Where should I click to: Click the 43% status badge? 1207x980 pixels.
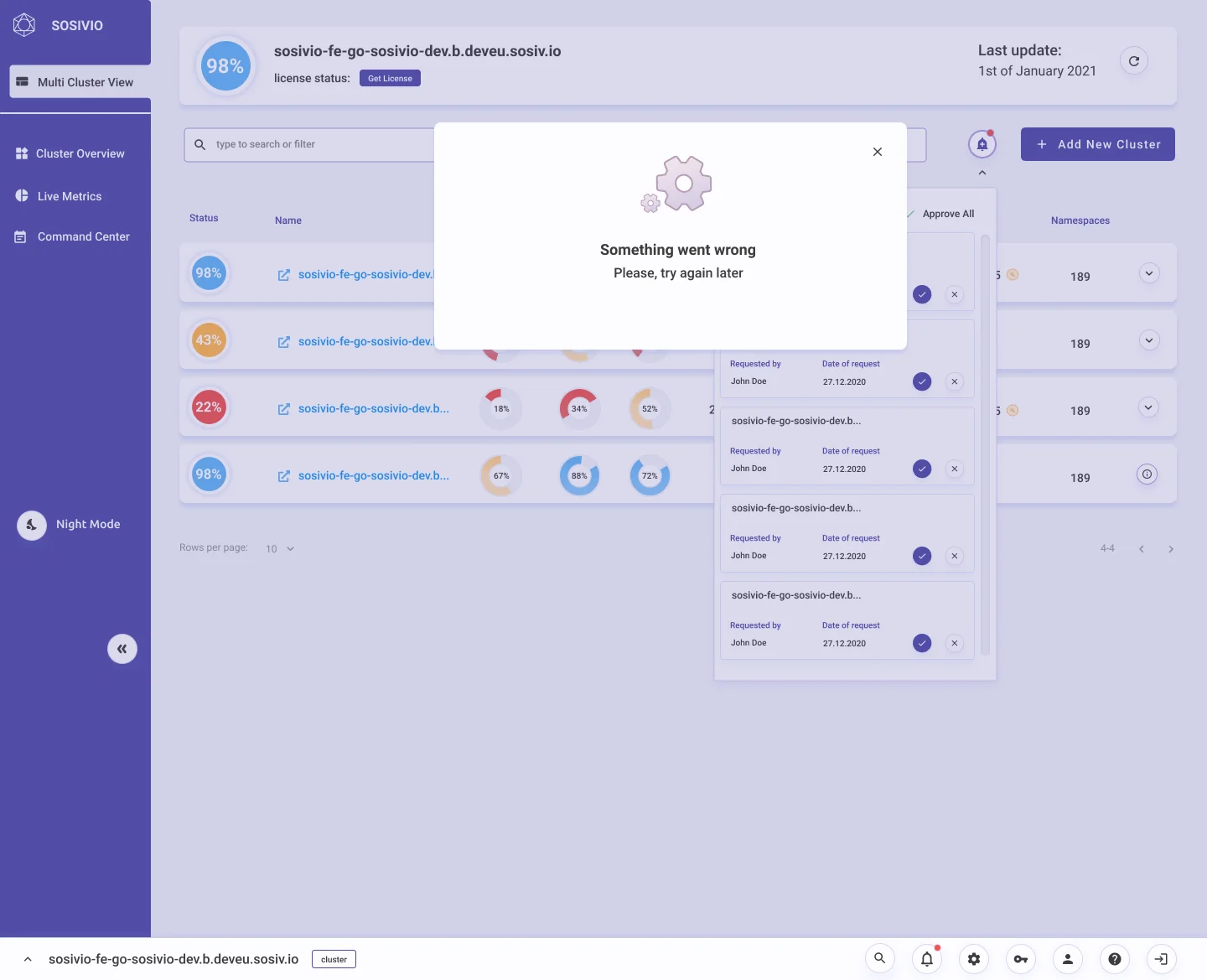click(x=209, y=340)
